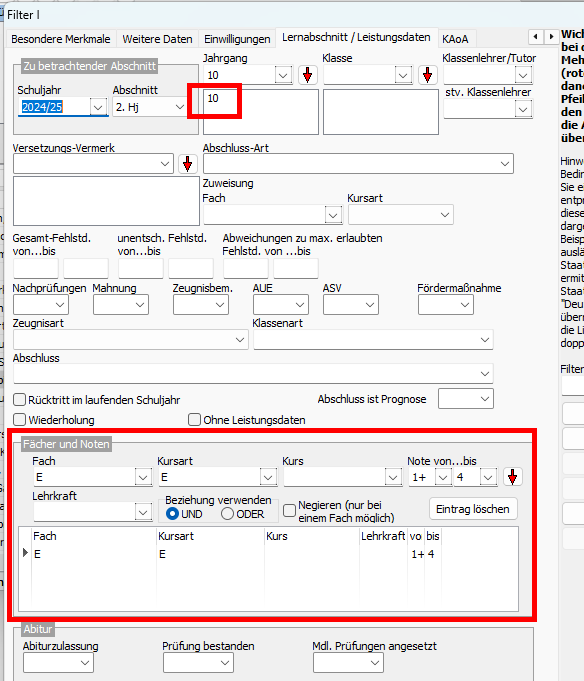
Task: Select the ODER radio button
Action: 227,514
